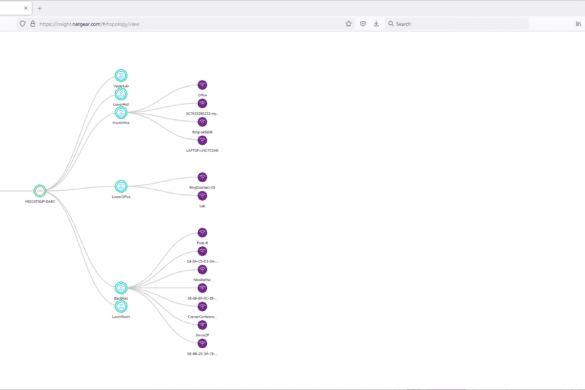Bookmark this page with the star icon
The image size is (585, 390).
(x=348, y=24)
